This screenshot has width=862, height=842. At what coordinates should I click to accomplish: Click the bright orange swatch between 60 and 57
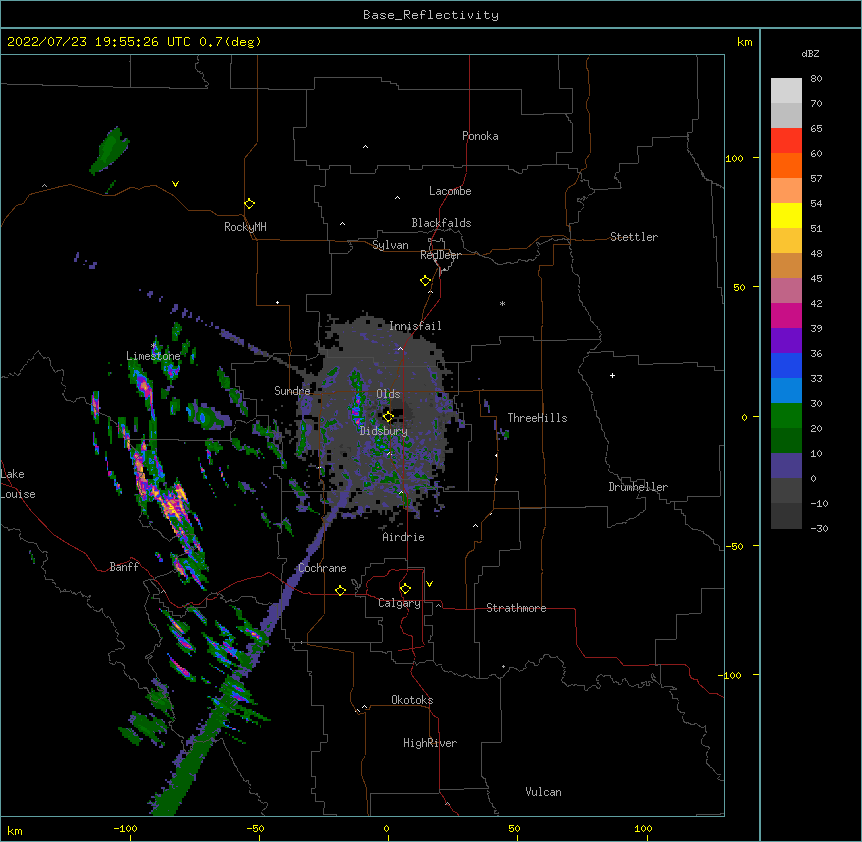pyautogui.click(x=786, y=165)
